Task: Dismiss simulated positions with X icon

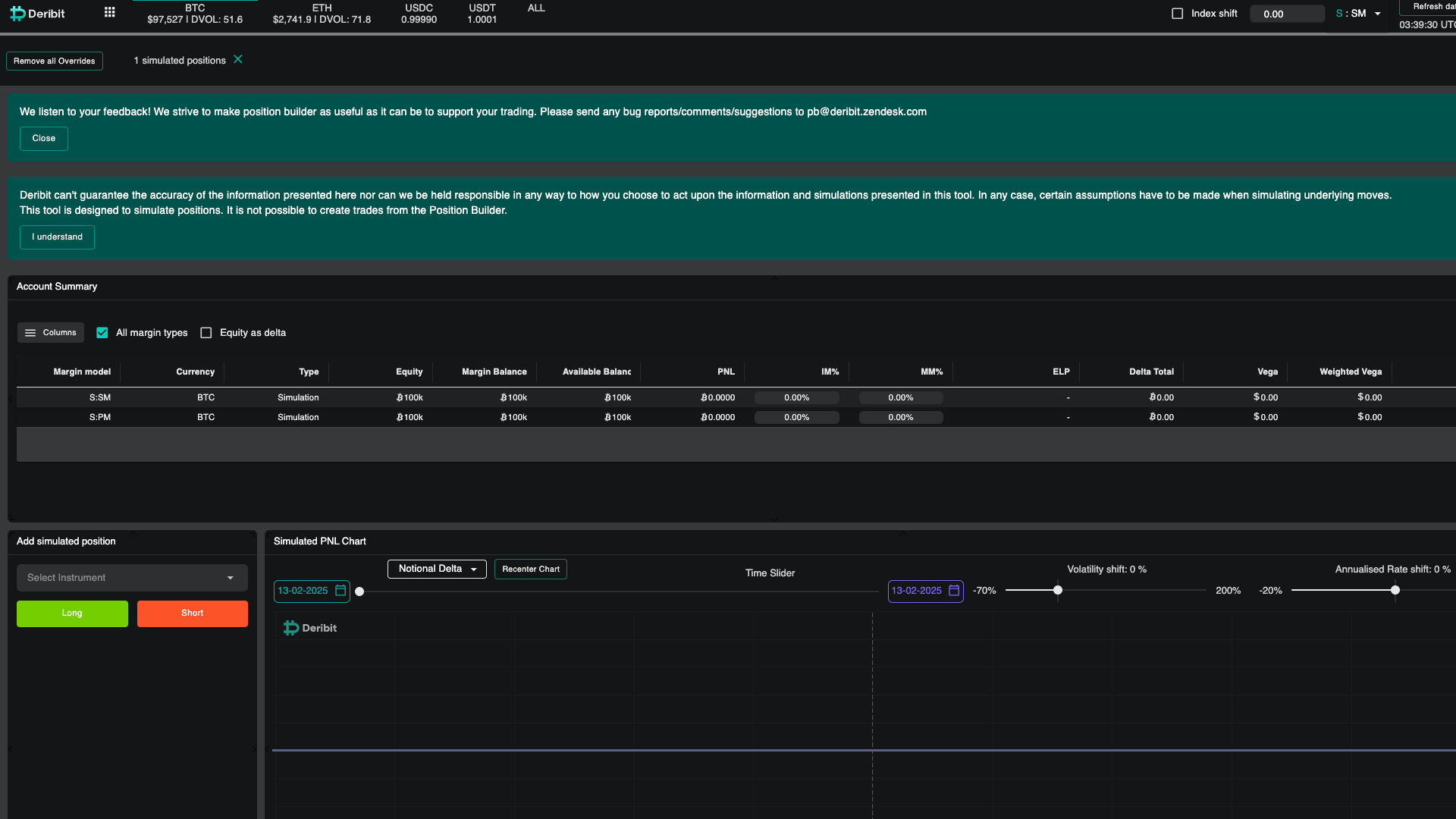Action: [238, 59]
